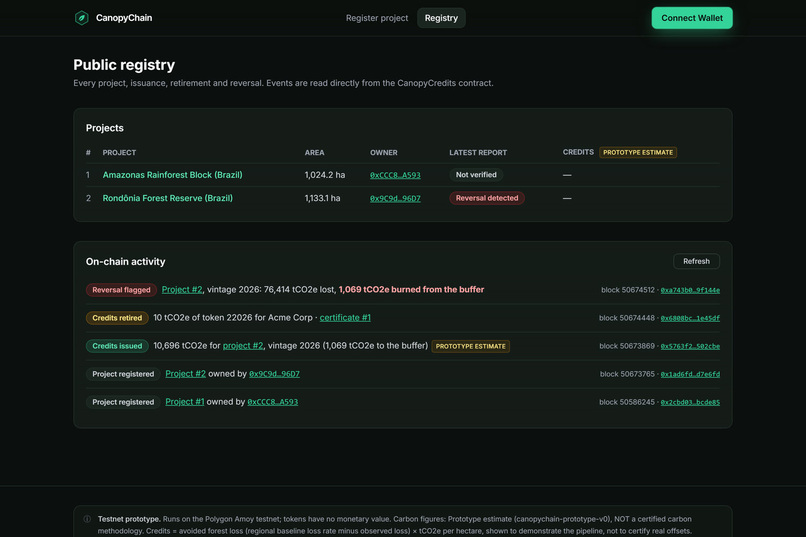This screenshot has height=537, width=806.
Task: Select the Registry tab
Action: coord(441,18)
